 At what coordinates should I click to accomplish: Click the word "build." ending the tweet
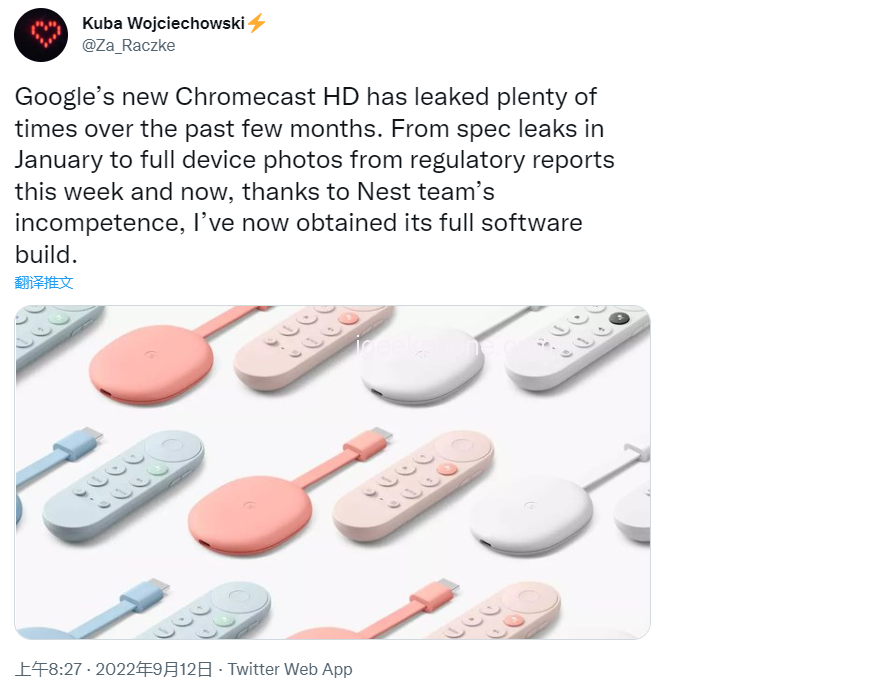(46, 252)
